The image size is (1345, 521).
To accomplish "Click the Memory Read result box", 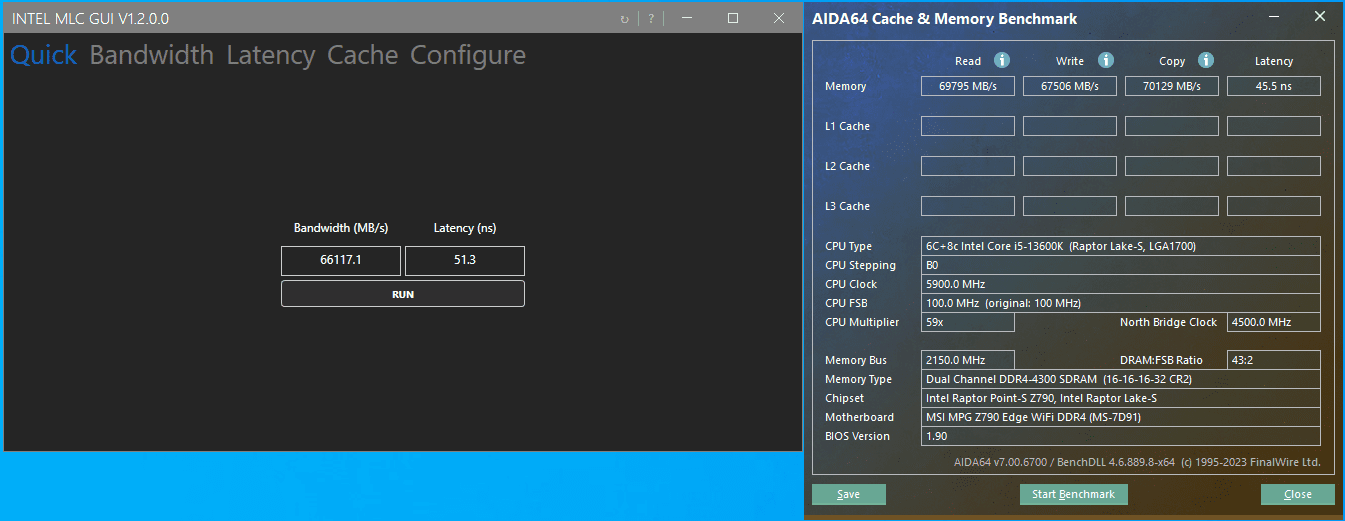I will [x=968, y=86].
